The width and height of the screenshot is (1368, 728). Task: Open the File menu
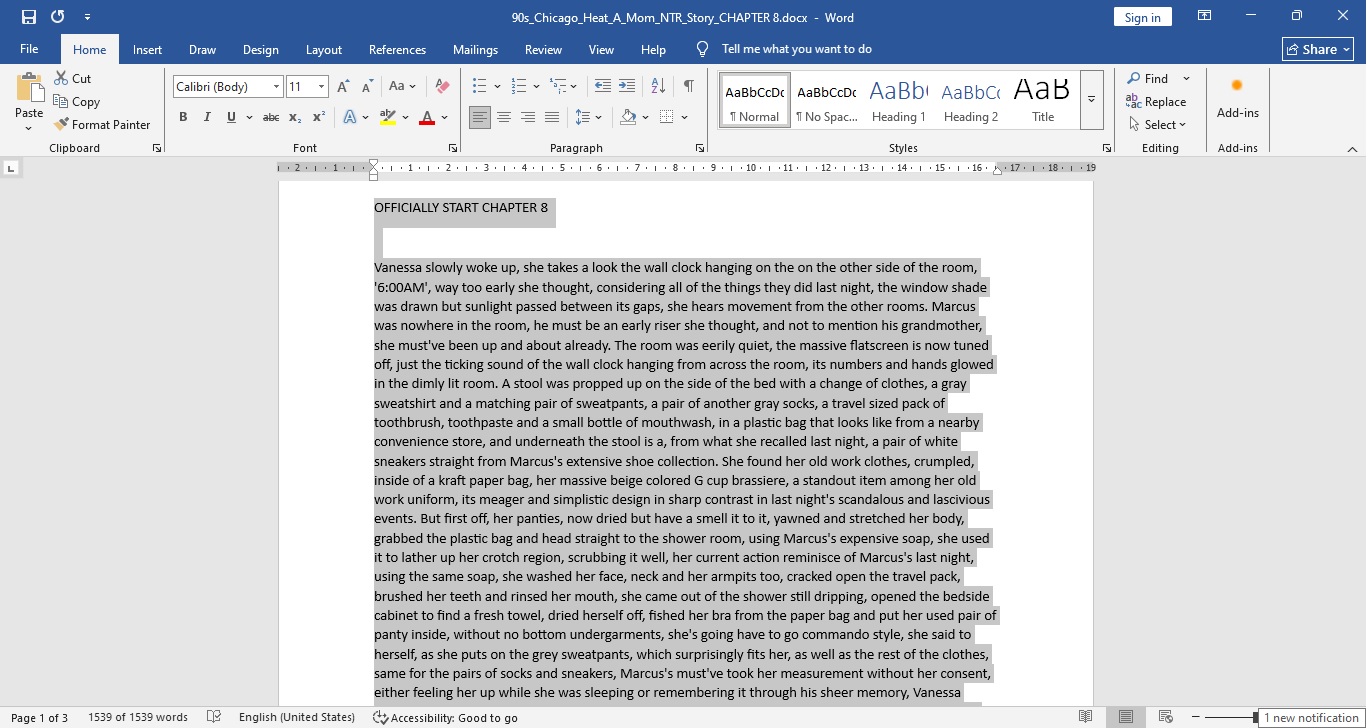click(29, 49)
